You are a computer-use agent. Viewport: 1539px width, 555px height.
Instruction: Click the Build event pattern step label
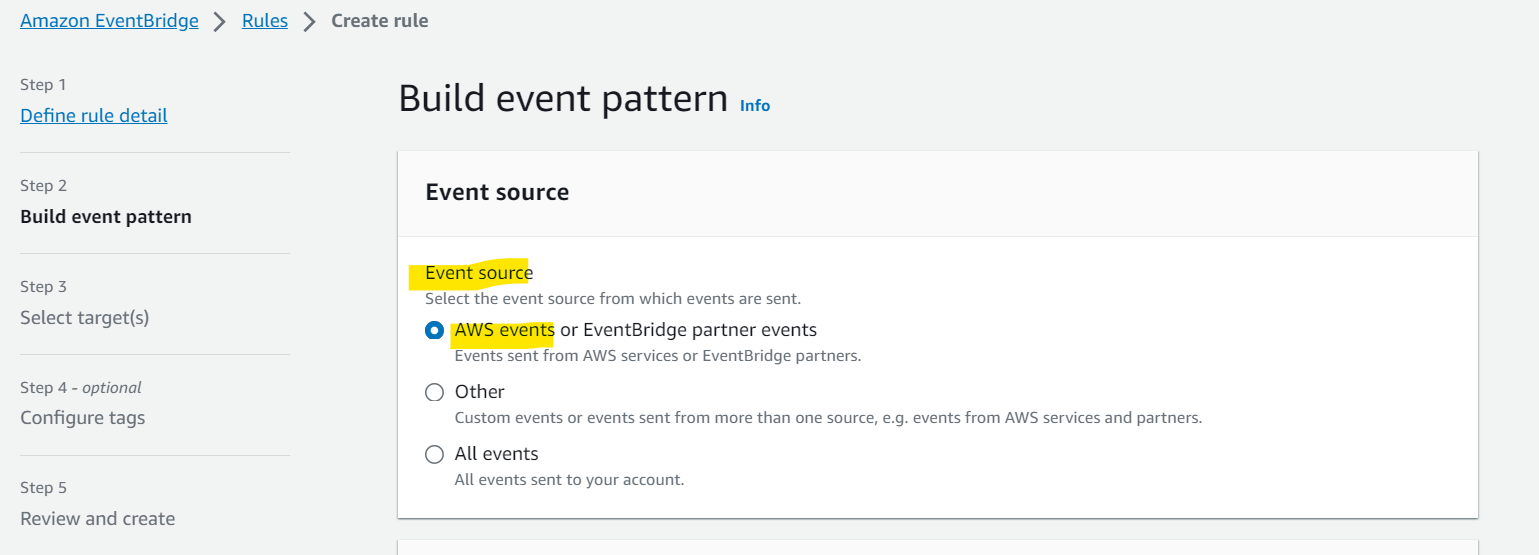tap(106, 217)
